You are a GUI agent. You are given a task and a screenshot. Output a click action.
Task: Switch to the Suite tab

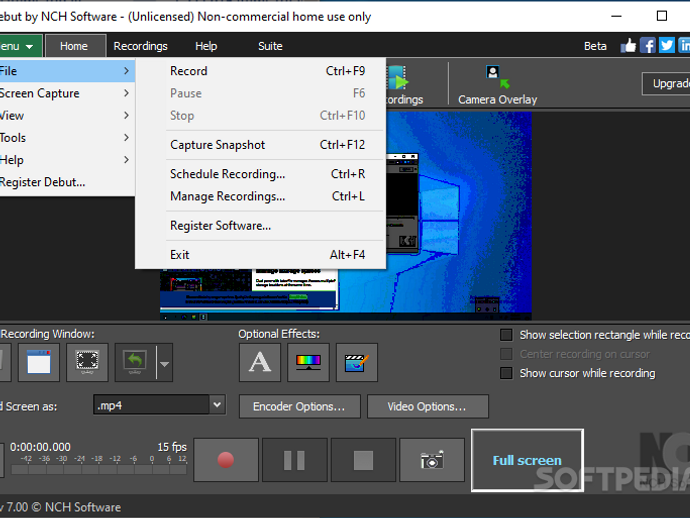click(270, 46)
